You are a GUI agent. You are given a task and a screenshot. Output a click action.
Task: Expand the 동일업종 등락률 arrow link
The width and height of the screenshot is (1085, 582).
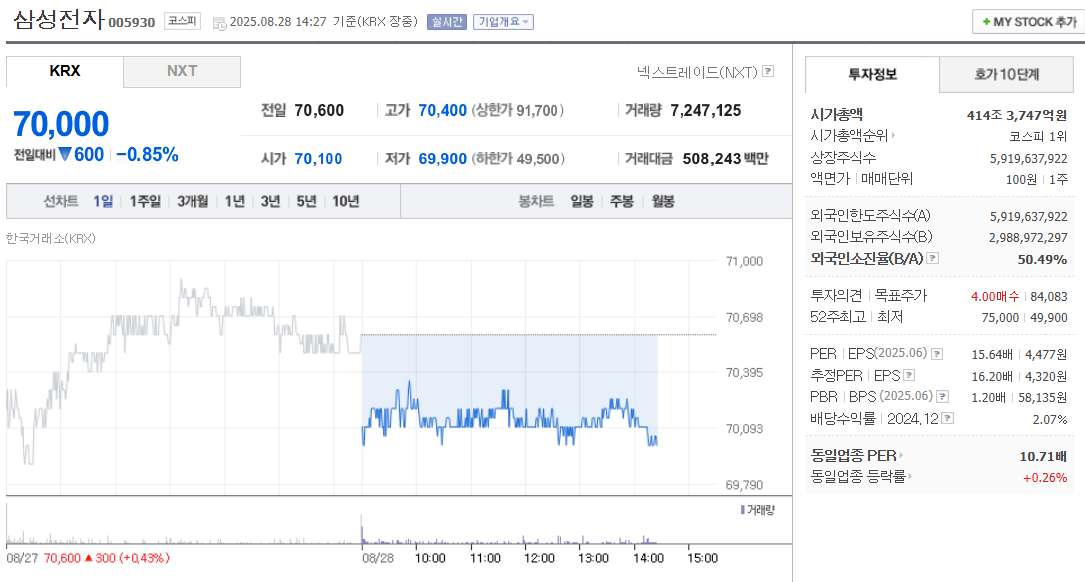[909, 476]
